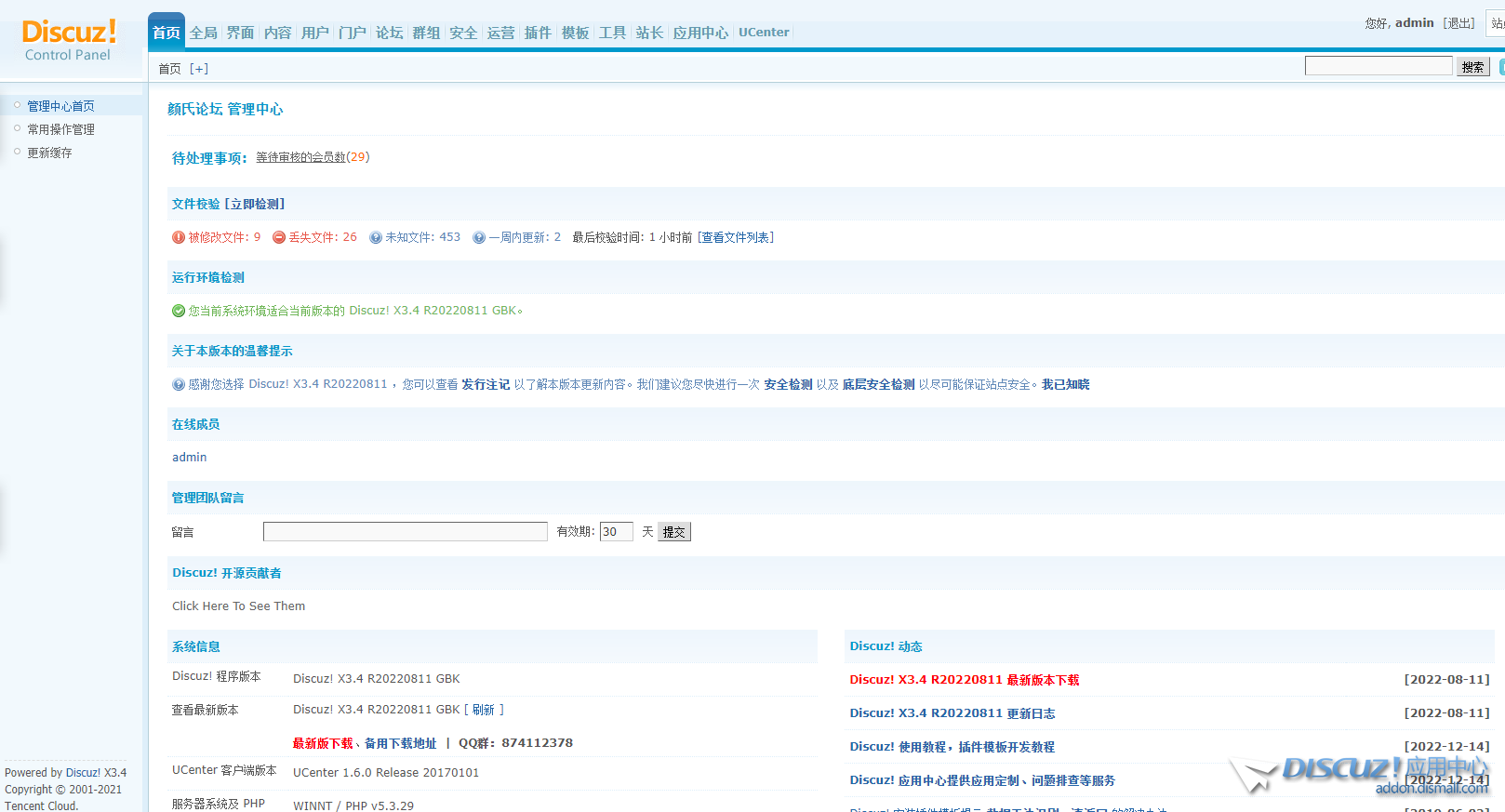Viewport: 1505px width, 812px height.
Task: Click the 搜索 search button
Action: pos(1473,67)
